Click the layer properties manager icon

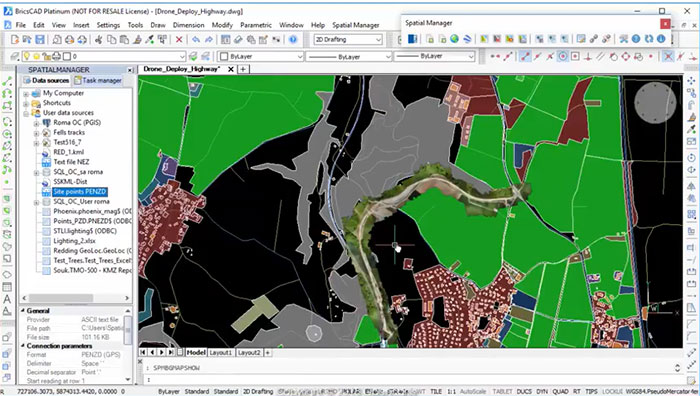pyautogui.click(x=15, y=56)
